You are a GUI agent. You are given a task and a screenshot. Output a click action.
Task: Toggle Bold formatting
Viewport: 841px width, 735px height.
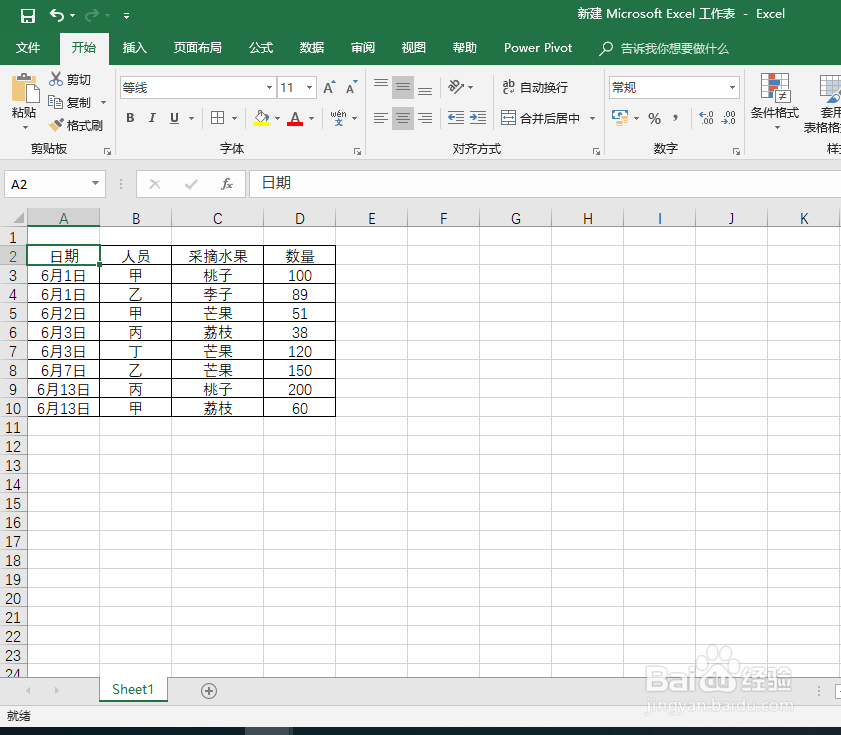point(130,118)
